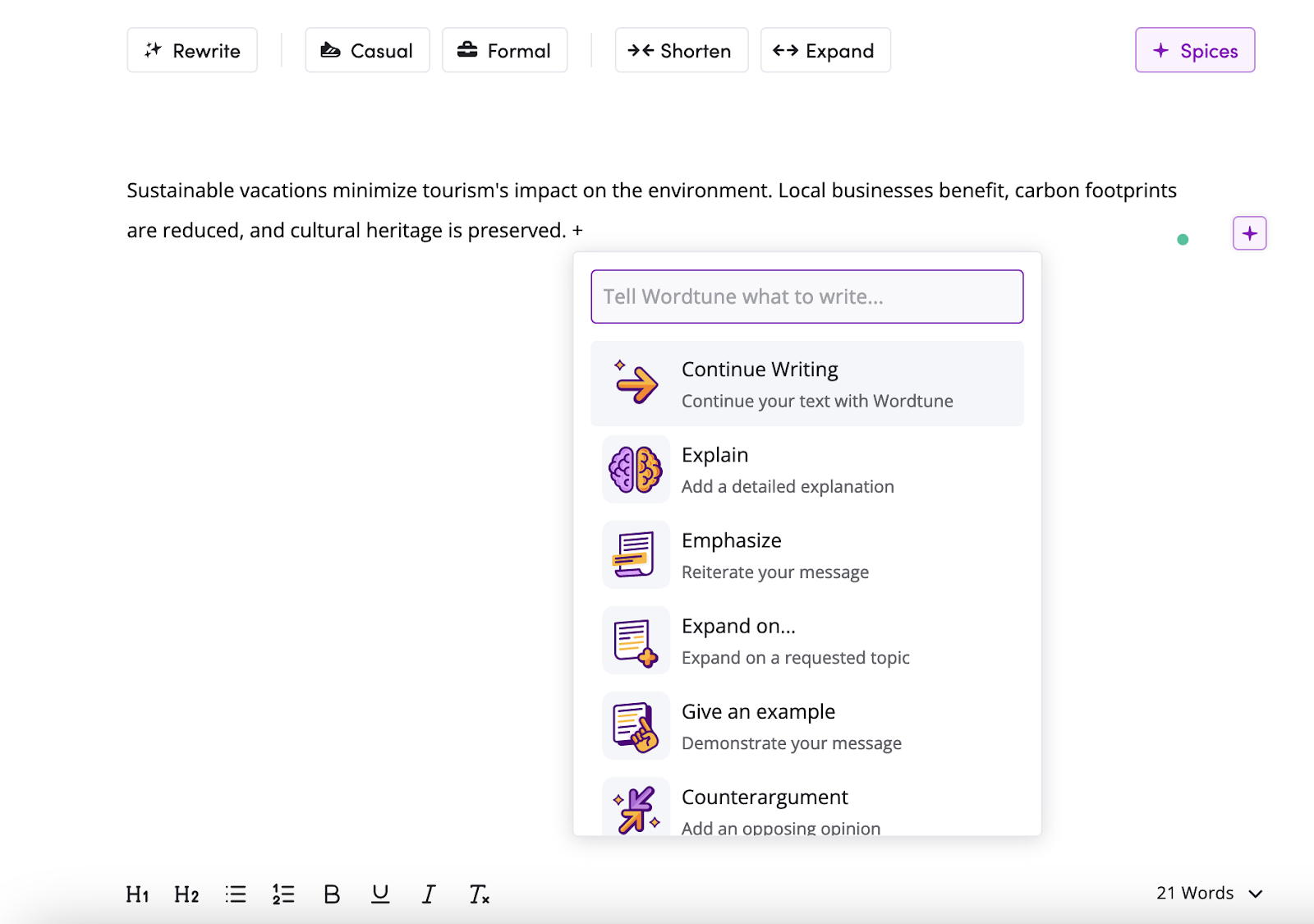Select the Counterargument spice

[807, 806]
